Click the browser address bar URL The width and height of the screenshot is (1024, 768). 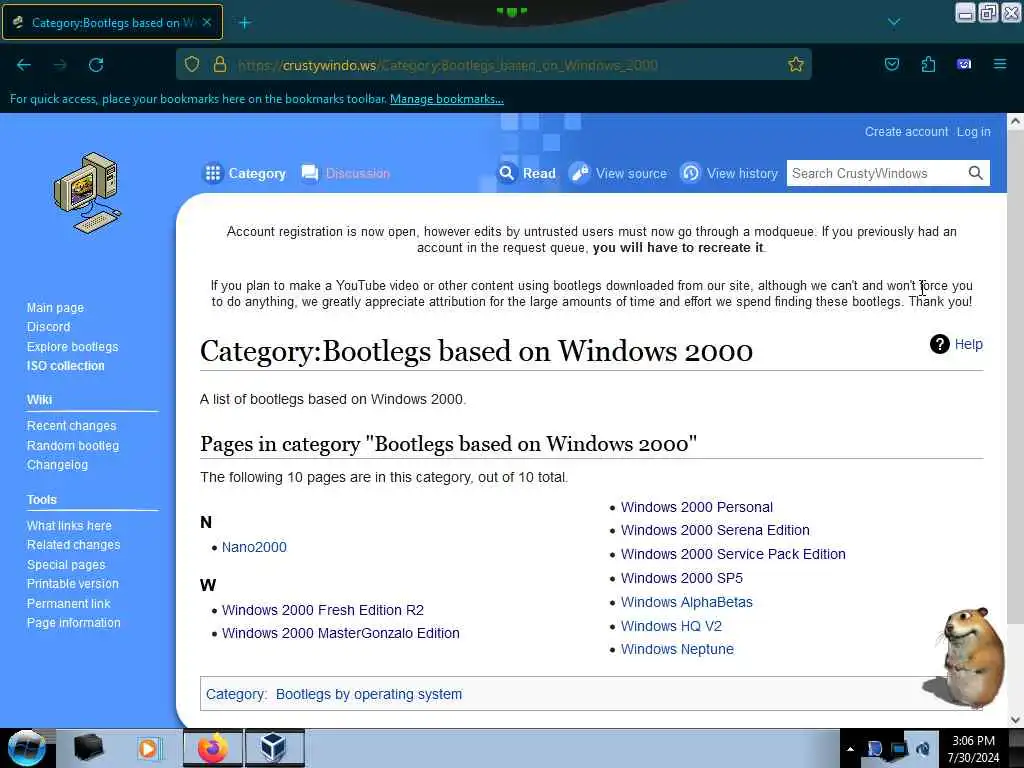click(x=447, y=65)
